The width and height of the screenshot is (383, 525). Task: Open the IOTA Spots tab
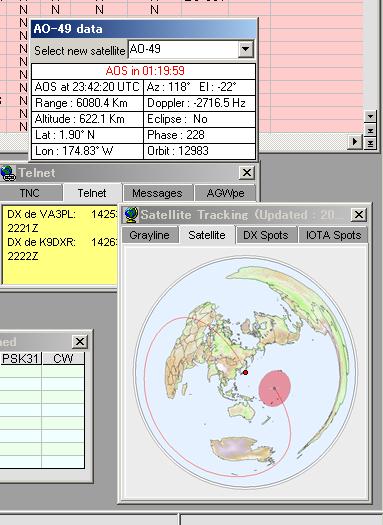[x=333, y=235]
